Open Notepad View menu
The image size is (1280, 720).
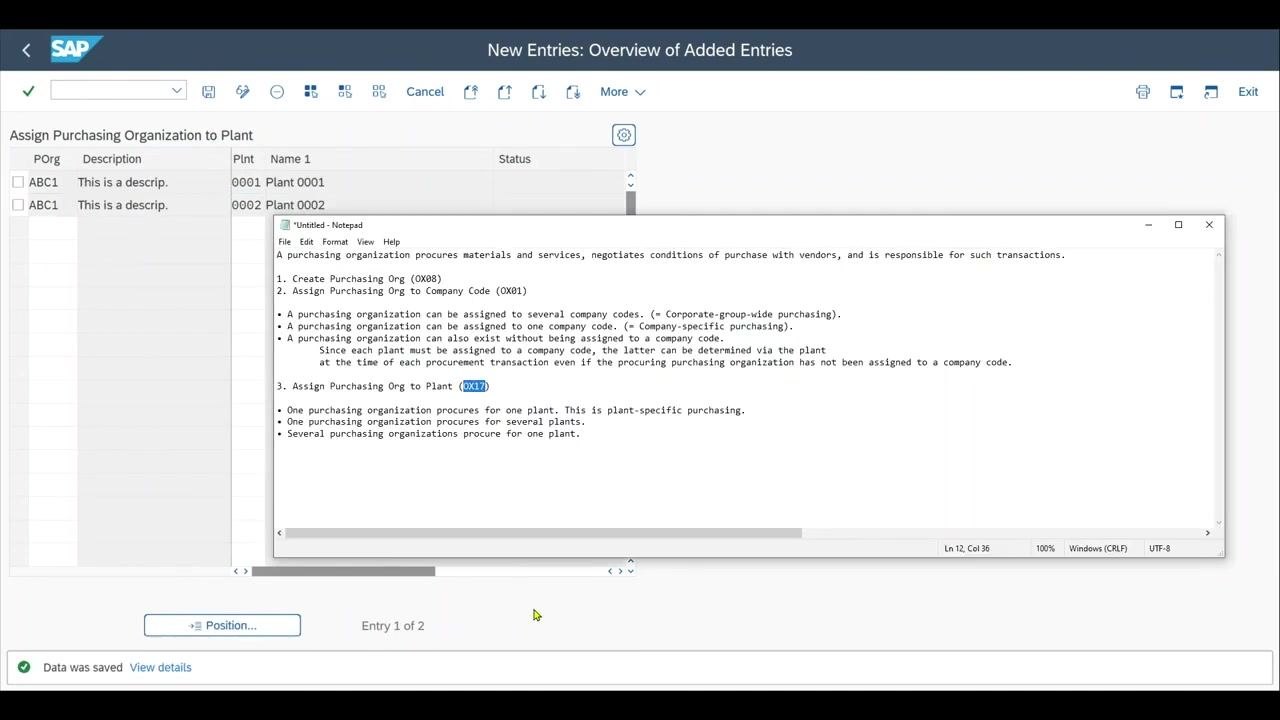click(365, 242)
